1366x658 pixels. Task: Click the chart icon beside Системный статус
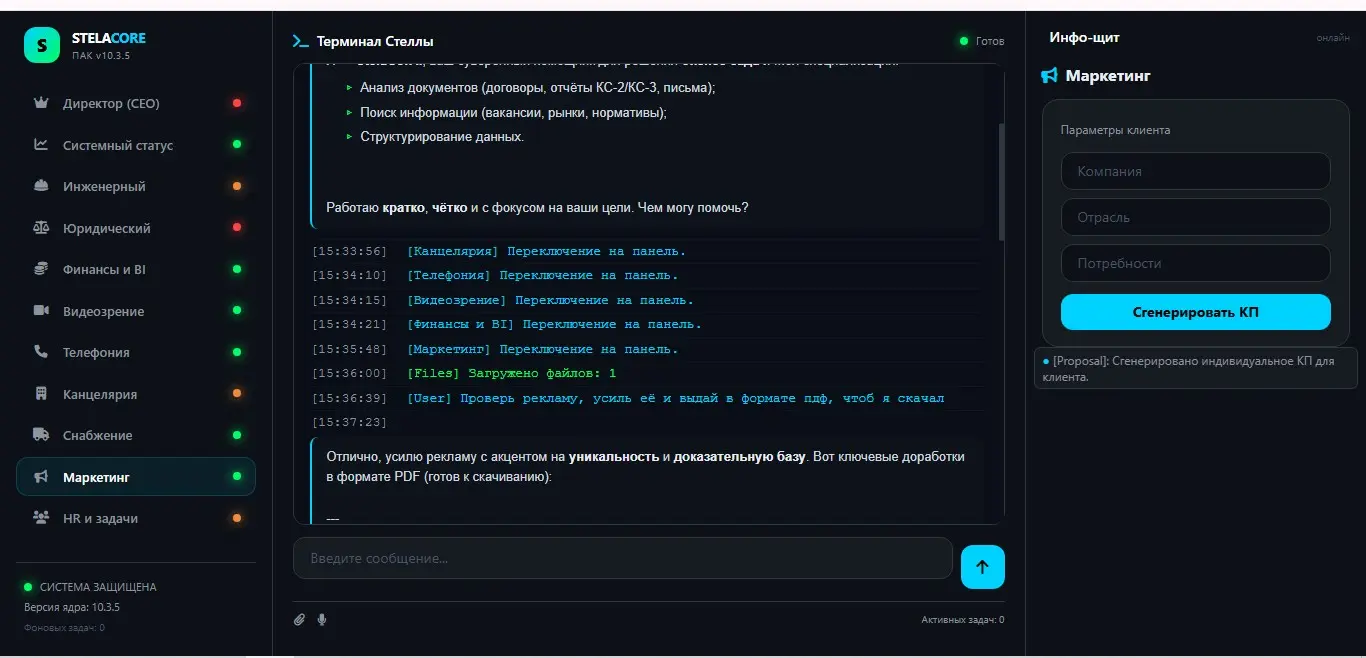click(x=41, y=145)
